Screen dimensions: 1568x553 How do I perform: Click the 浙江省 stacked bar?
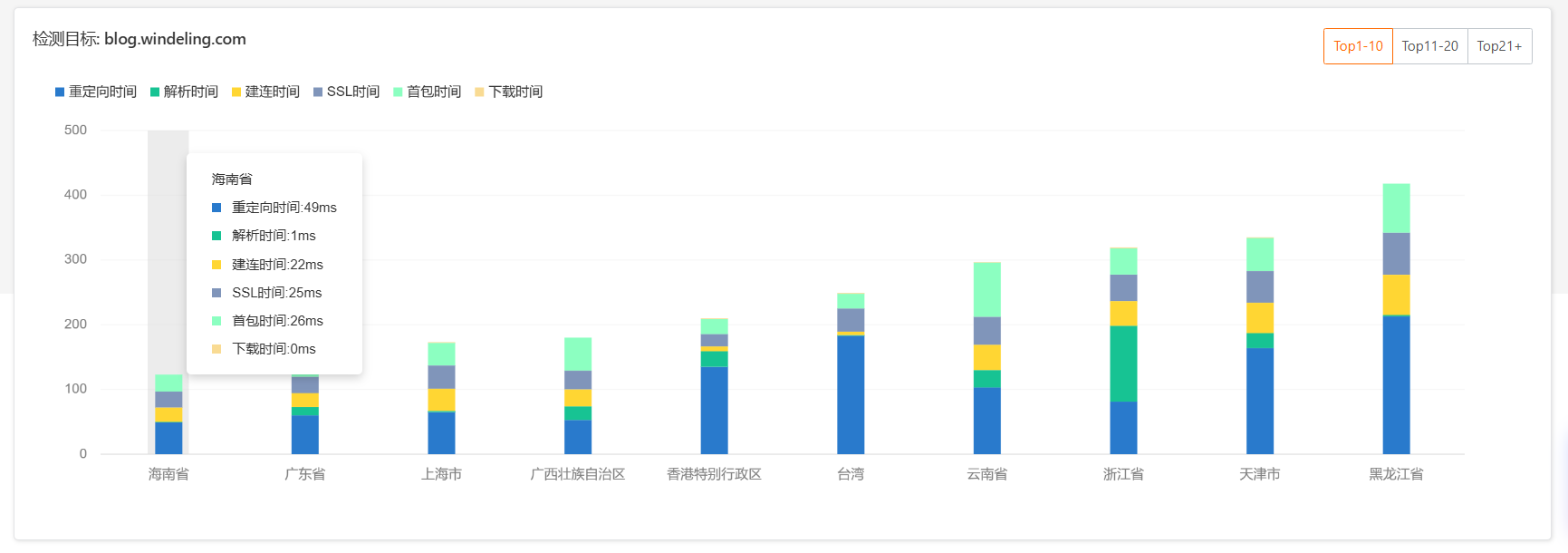pos(1123,351)
